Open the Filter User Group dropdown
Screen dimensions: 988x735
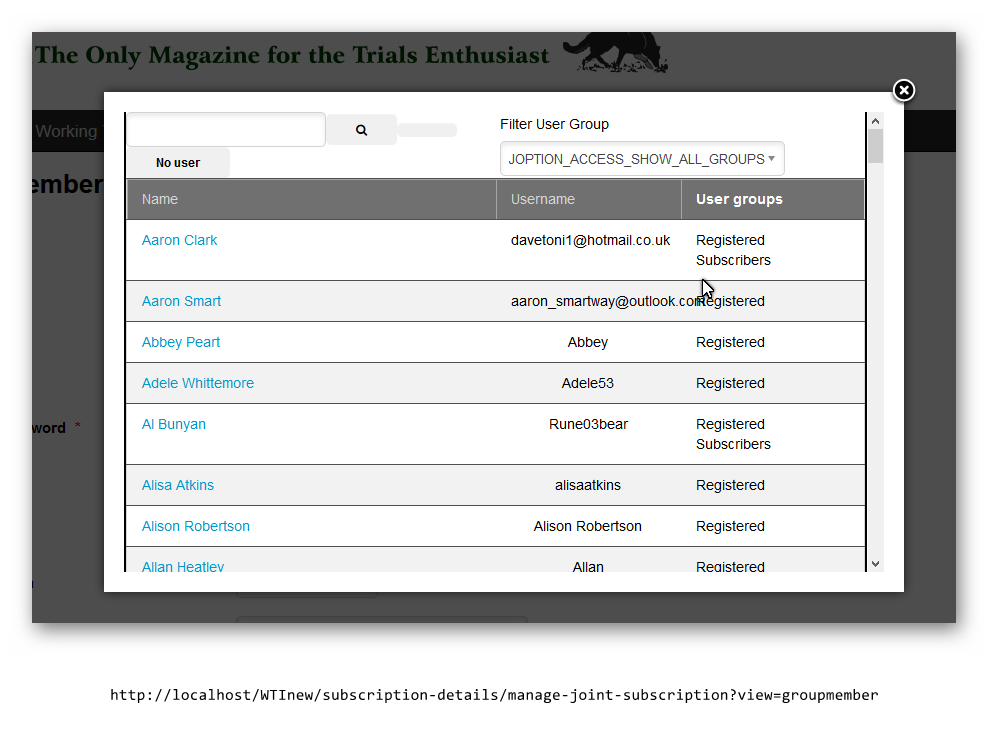click(641, 159)
